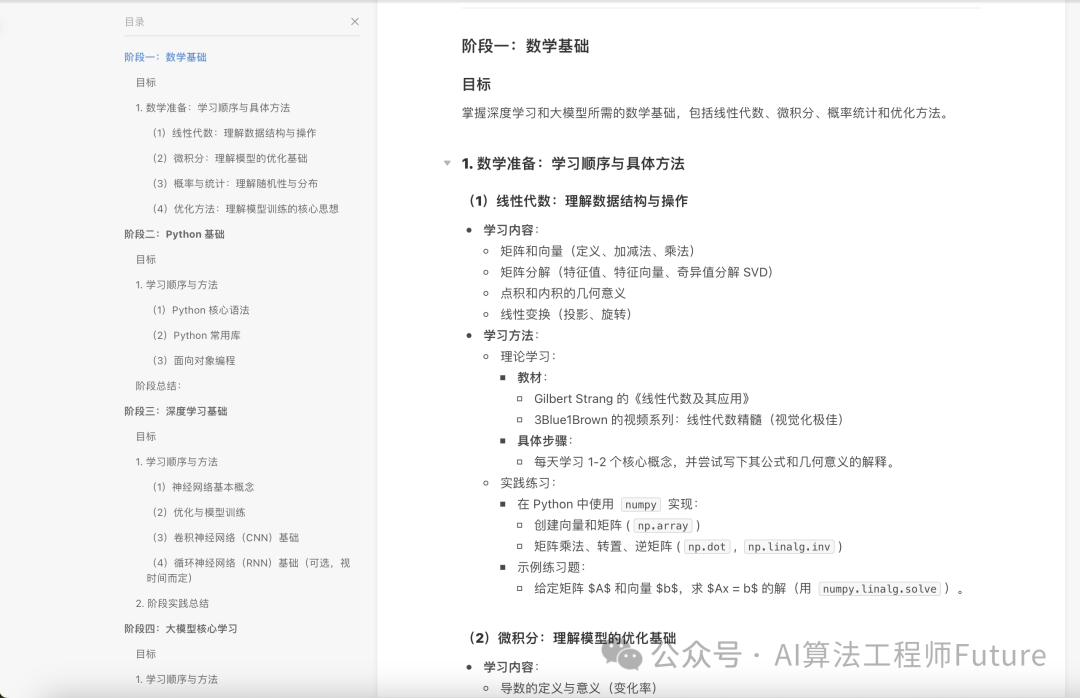The height and width of the screenshot is (698, 1080).
Task: Click the 目标 heading in the document
Action: (x=476, y=85)
